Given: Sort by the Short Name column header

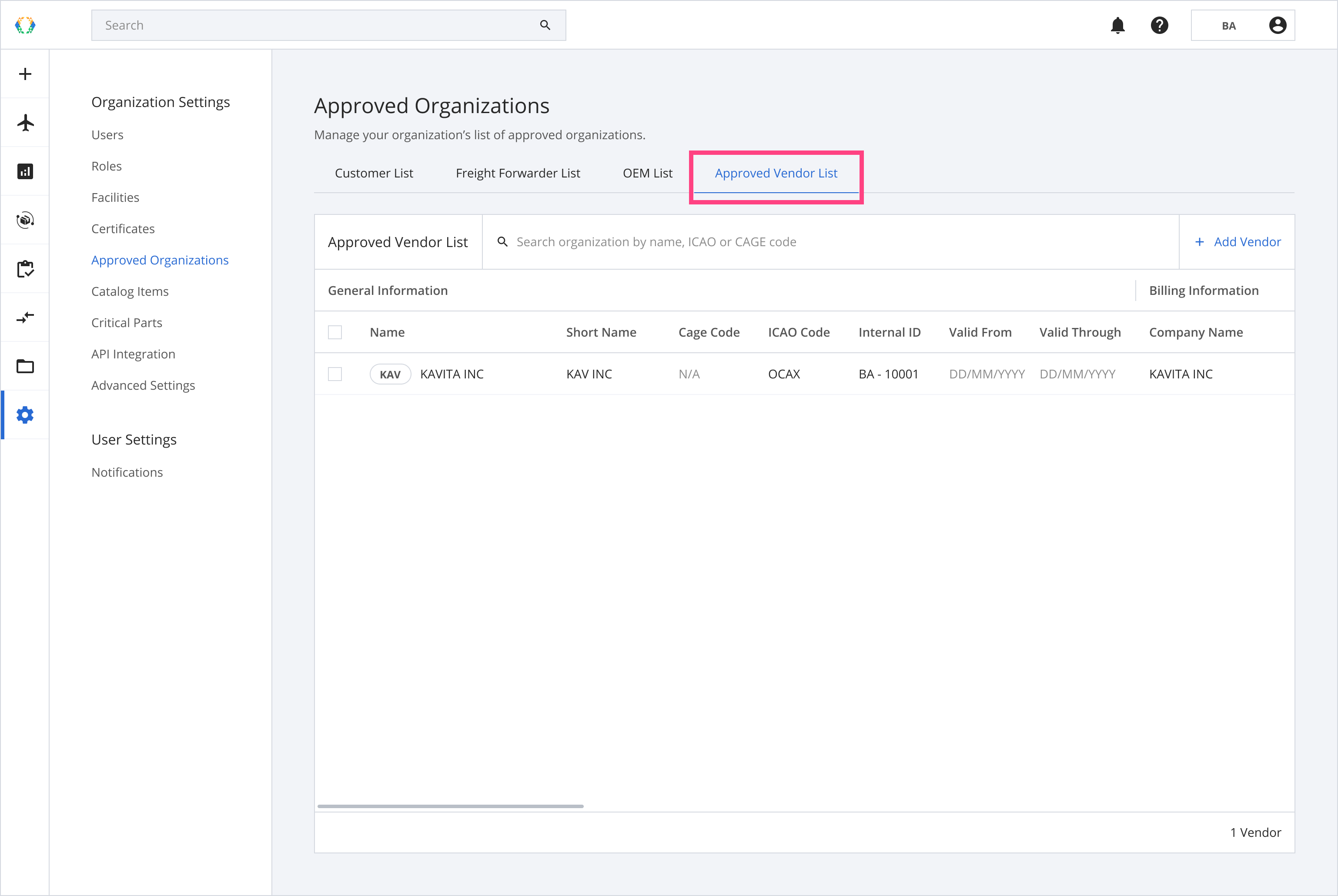Looking at the screenshot, I should [601, 333].
